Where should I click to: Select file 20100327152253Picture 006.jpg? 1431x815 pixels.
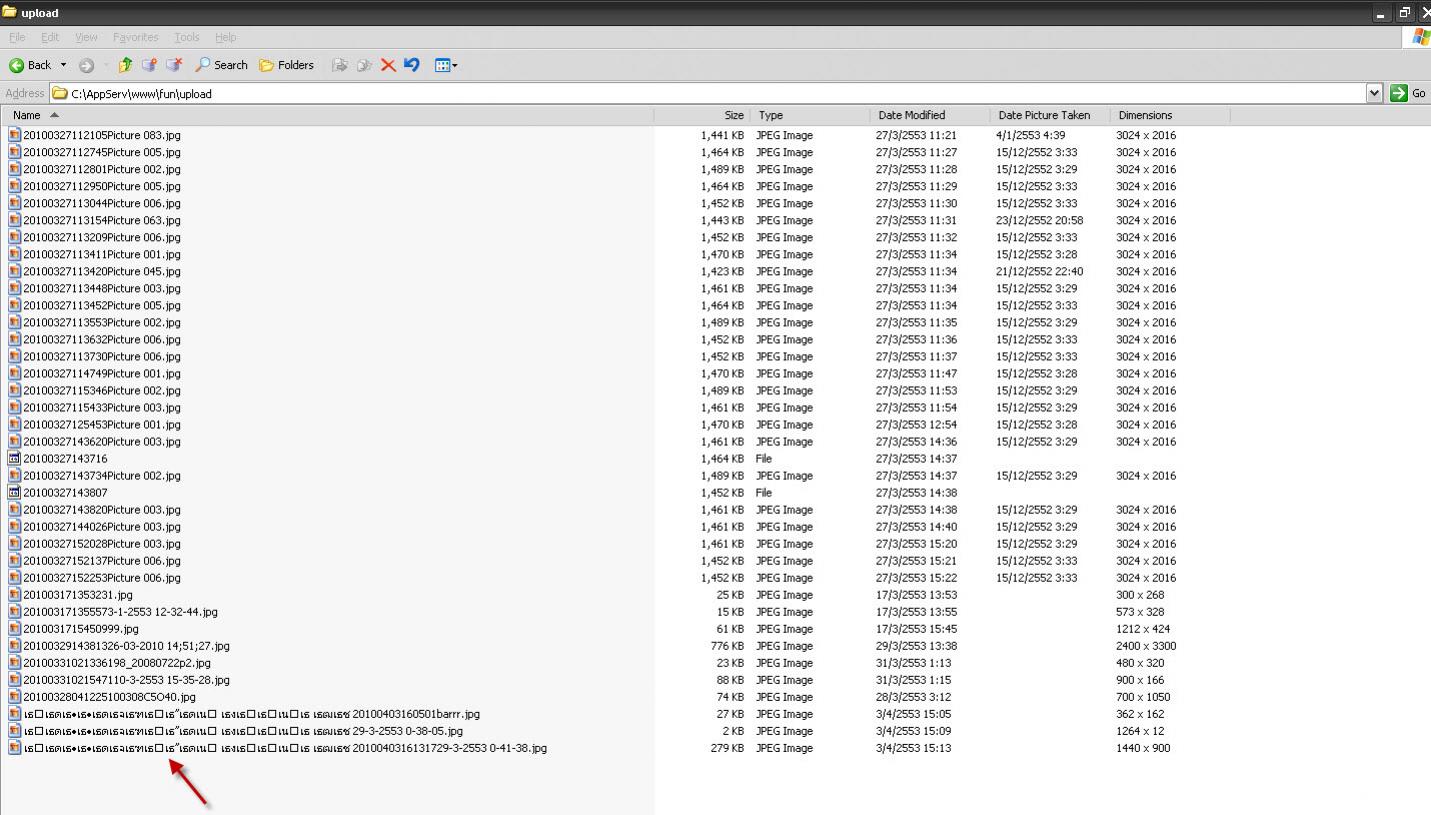pyautogui.click(x=102, y=577)
